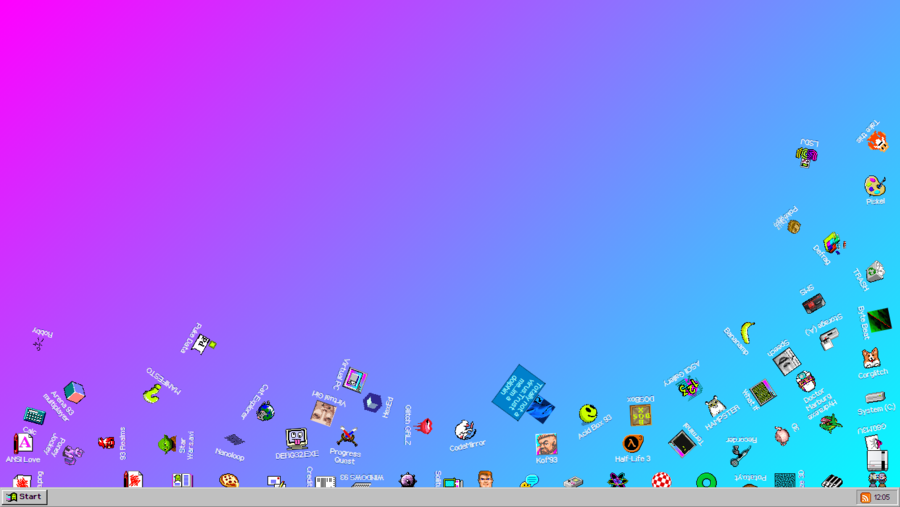The width and height of the screenshot is (900, 507).
Task: Open the SNS cartridge icon
Action: [x=814, y=303]
